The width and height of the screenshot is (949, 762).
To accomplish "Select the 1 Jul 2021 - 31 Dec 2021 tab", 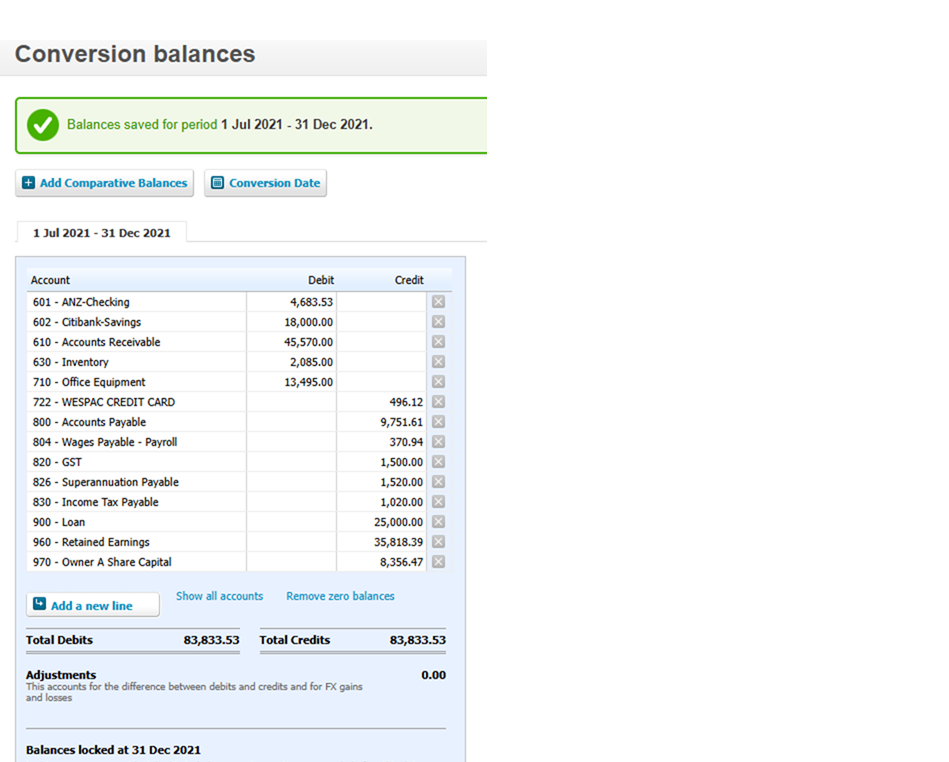I will (102, 233).
